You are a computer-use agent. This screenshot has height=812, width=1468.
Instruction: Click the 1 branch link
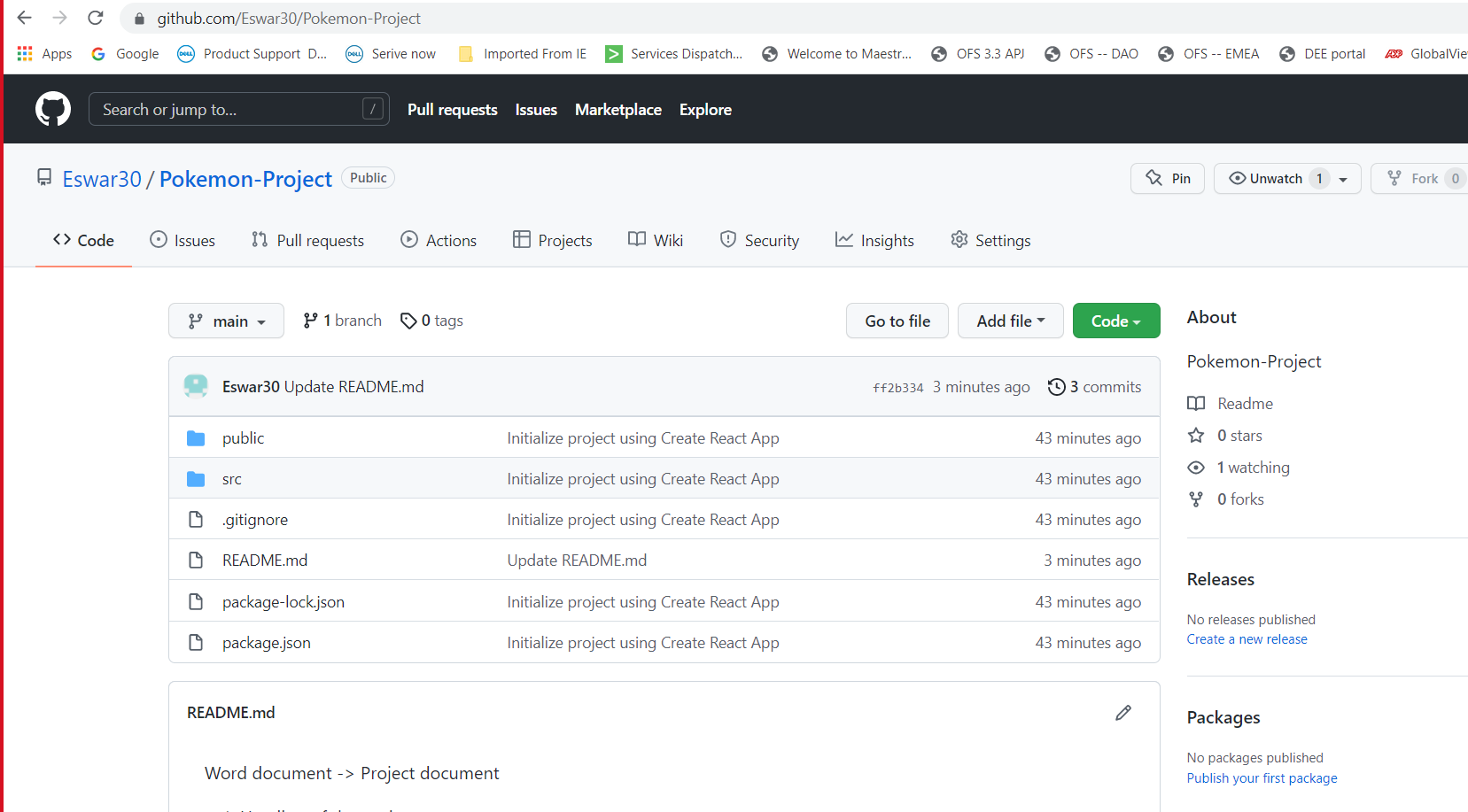click(x=342, y=321)
